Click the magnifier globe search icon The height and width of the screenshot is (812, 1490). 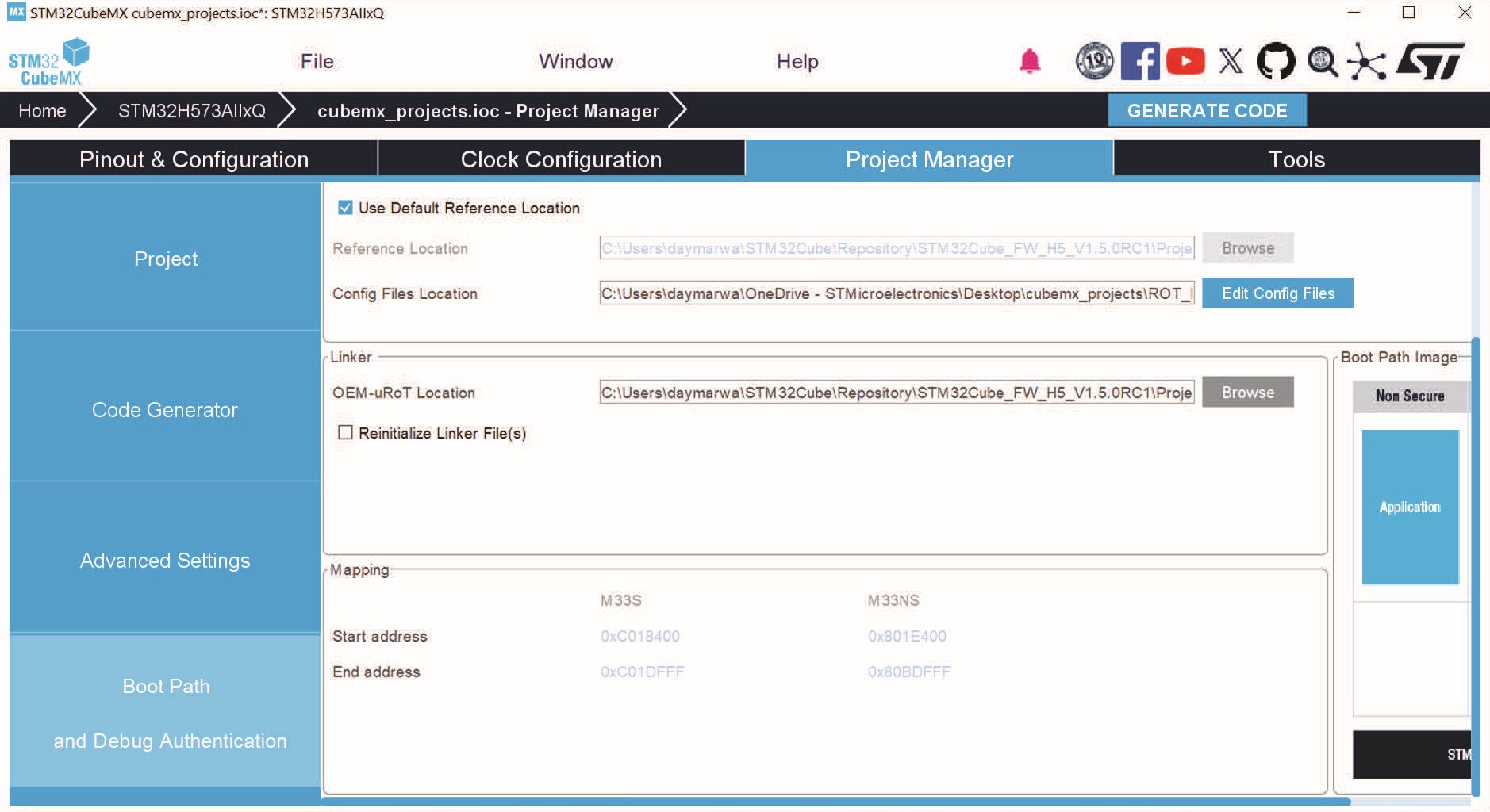point(1322,61)
